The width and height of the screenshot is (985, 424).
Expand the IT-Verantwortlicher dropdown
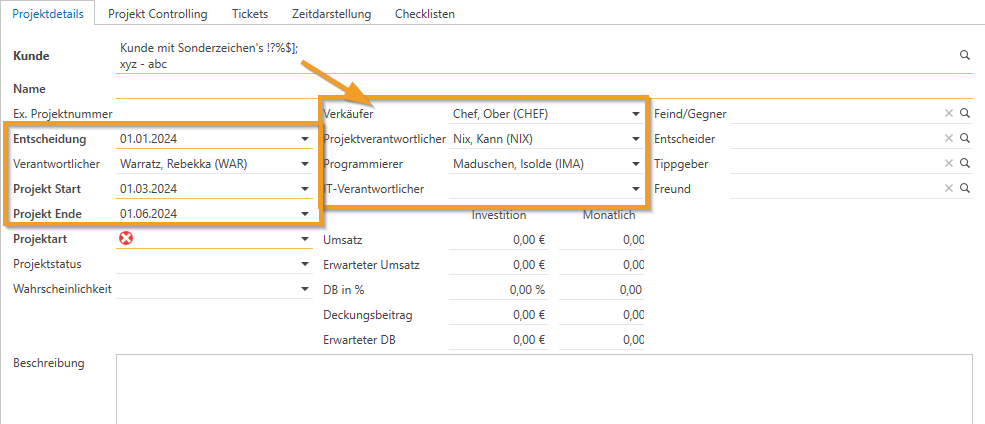coord(636,188)
